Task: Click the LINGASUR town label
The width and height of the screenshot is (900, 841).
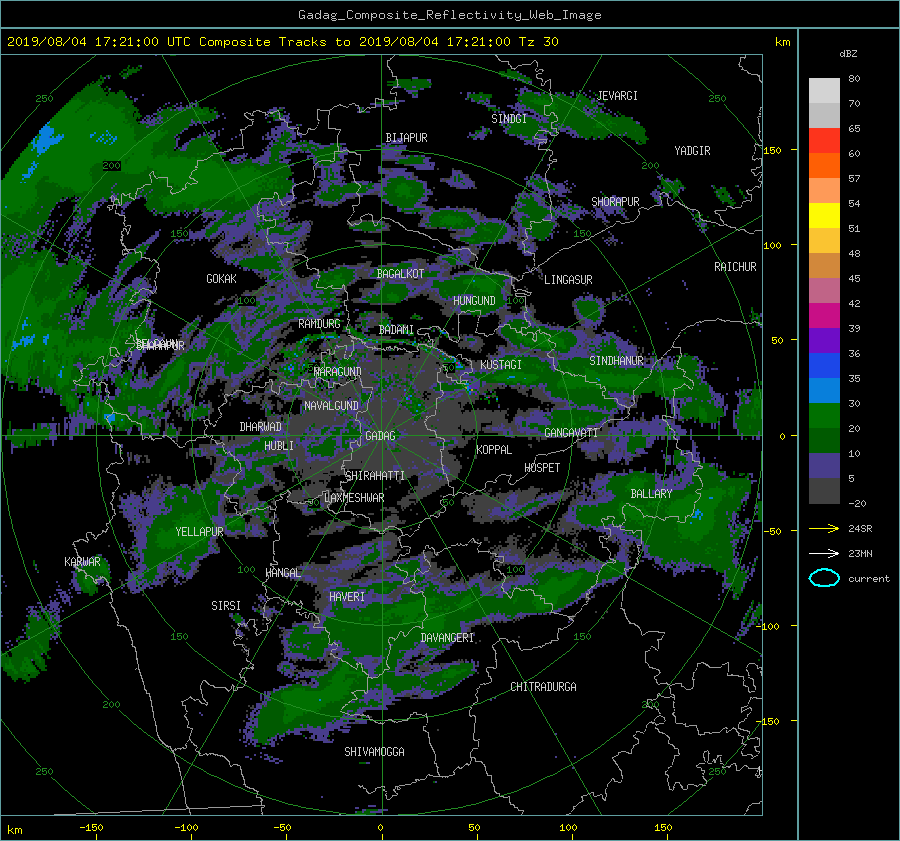Action: [568, 280]
